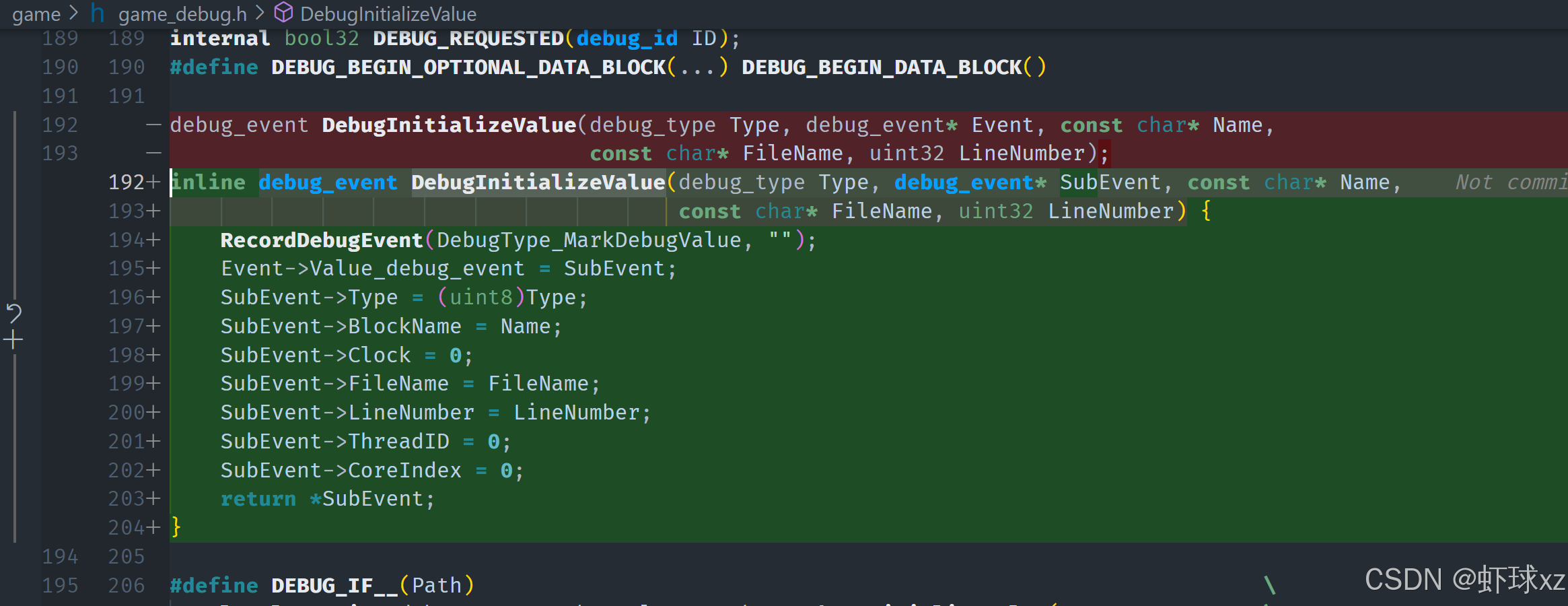Click 'SubEvent->FileName = FileName;' line
This screenshot has width=1568, height=606.
pyautogui.click(x=410, y=384)
